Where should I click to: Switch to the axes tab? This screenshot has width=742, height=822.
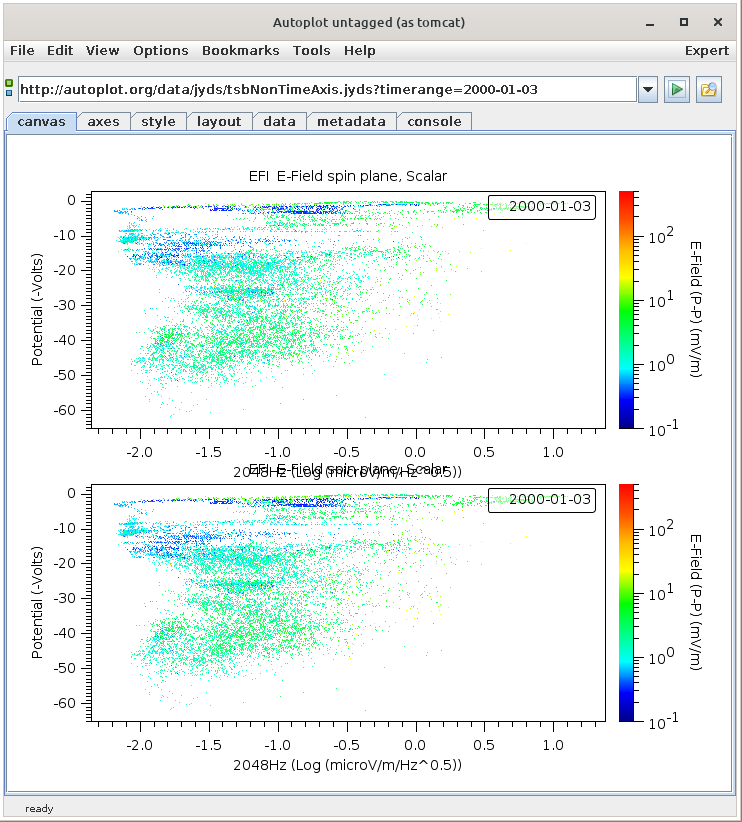pyautogui.click(x=103, y=121)
